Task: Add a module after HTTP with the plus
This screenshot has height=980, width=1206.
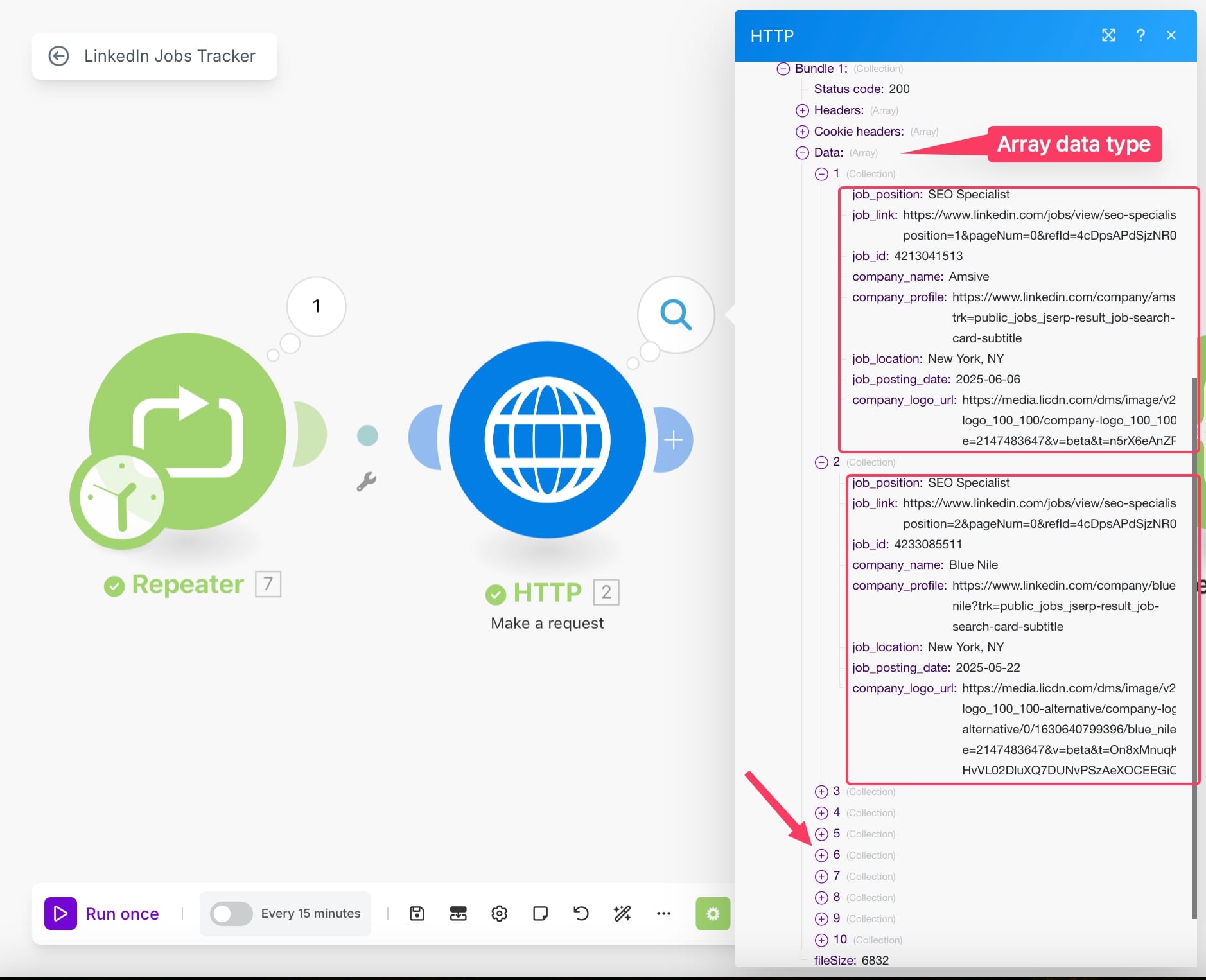Action: [x=674, y=440]
